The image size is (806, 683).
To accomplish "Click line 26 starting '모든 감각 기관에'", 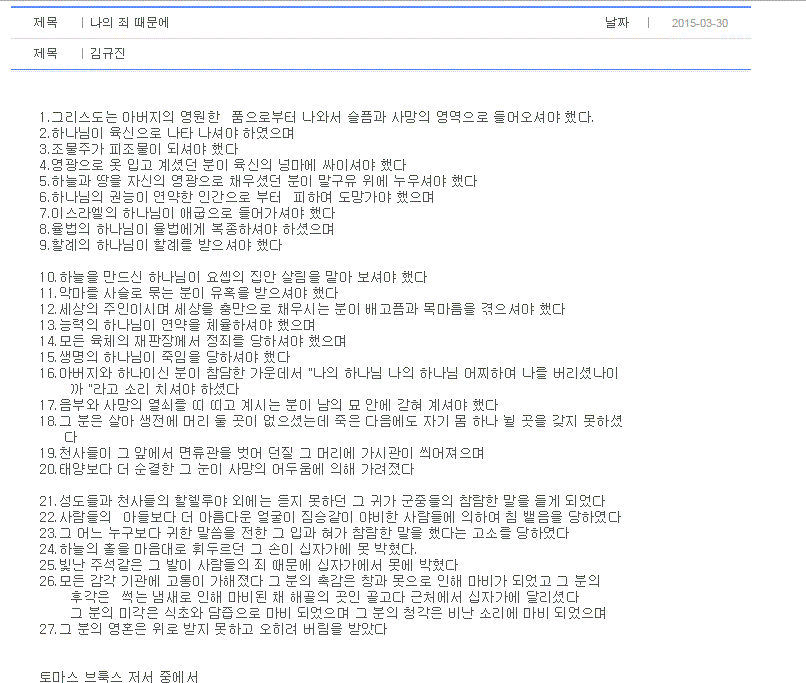I will [x=323, y=597].
